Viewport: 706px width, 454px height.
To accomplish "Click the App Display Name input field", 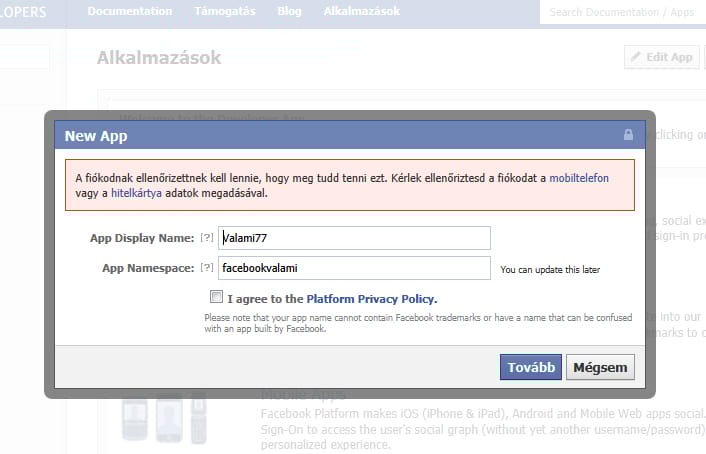I will click(354, 238).
